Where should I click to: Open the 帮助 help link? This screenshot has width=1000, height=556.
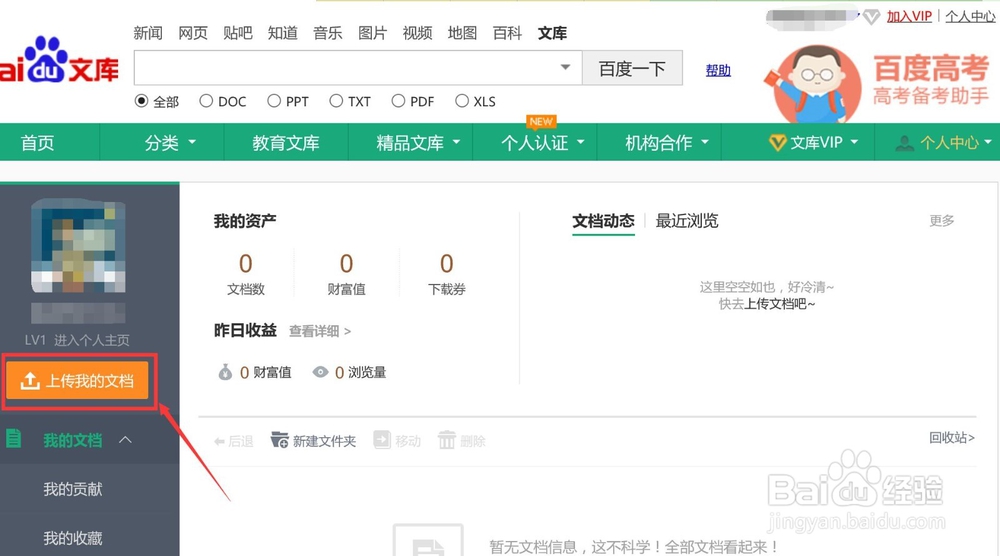pos(718,70)
